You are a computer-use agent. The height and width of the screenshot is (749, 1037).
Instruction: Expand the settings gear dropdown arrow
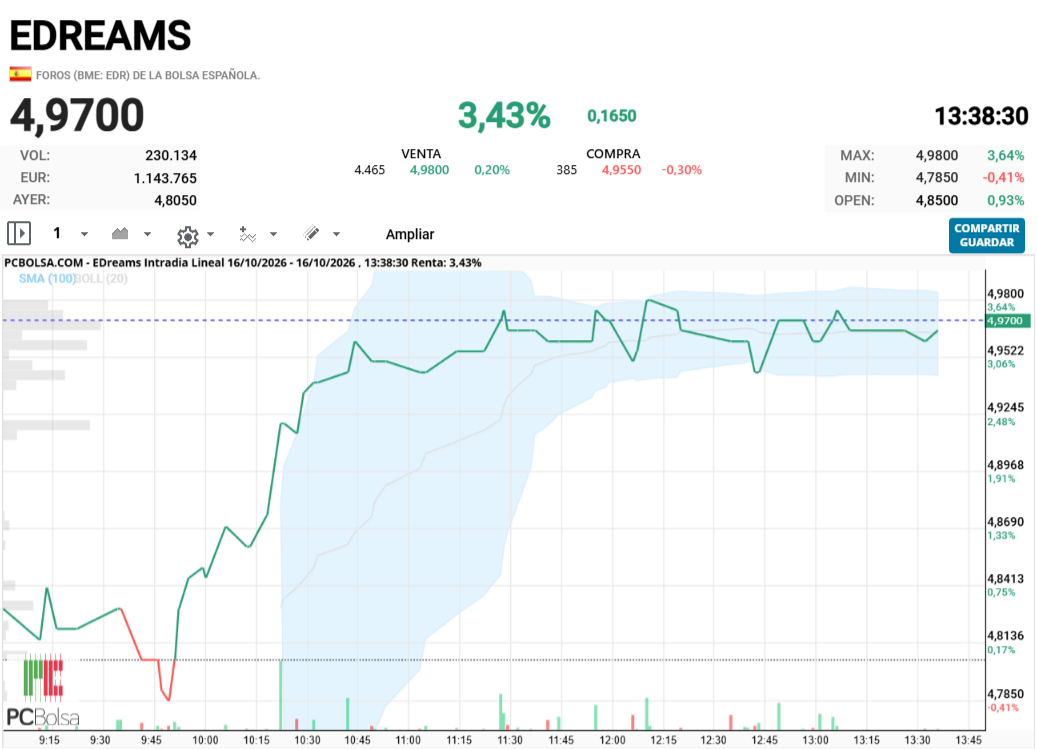coord(210,234)
